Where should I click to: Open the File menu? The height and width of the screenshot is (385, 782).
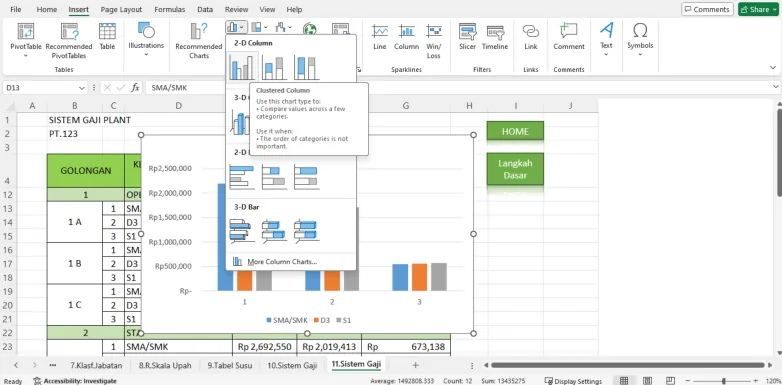click(x=16, y=9)
